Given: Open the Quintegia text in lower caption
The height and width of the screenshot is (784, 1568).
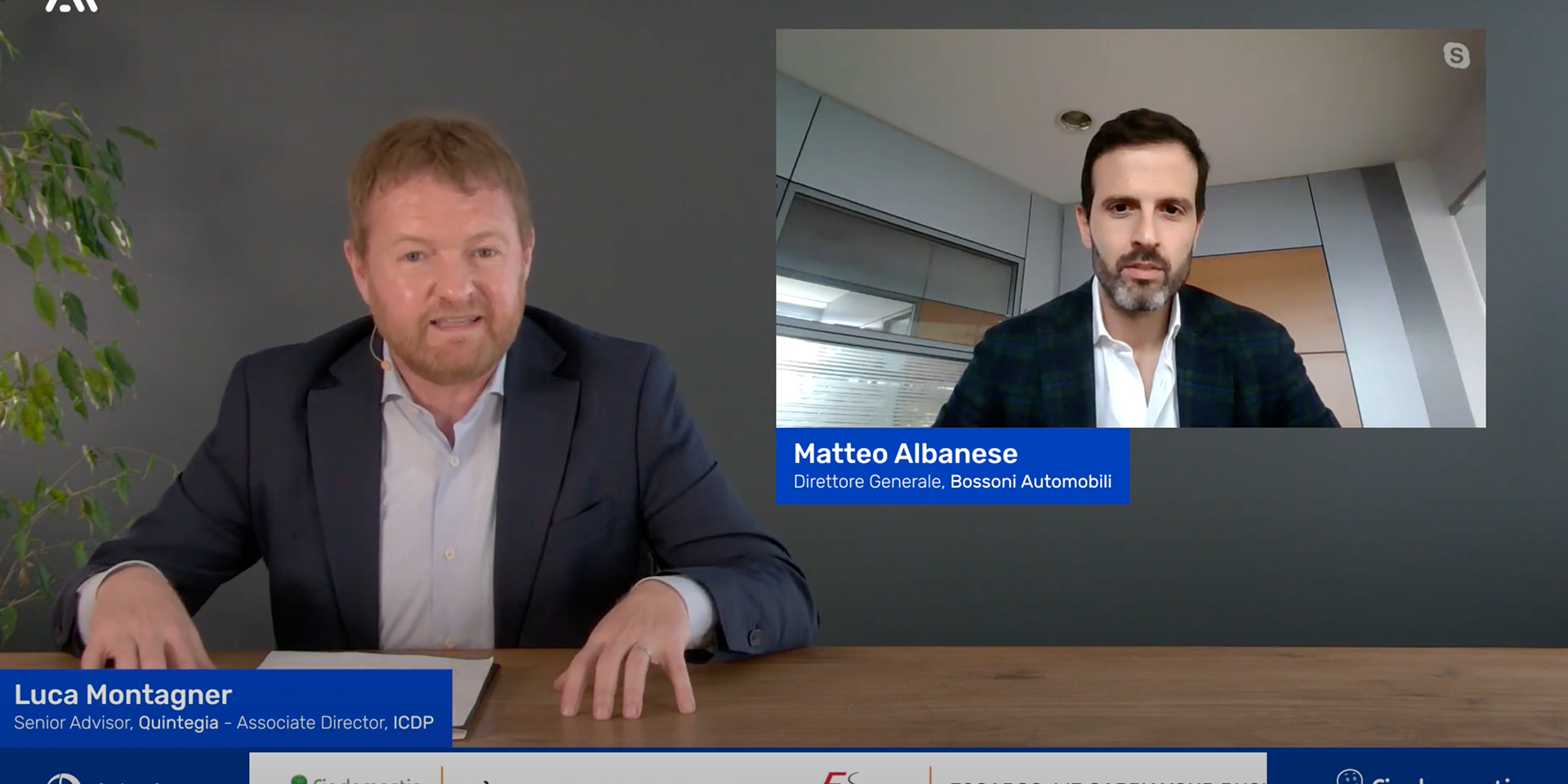Looking at the screenshot, I should [x=178, y=723].
